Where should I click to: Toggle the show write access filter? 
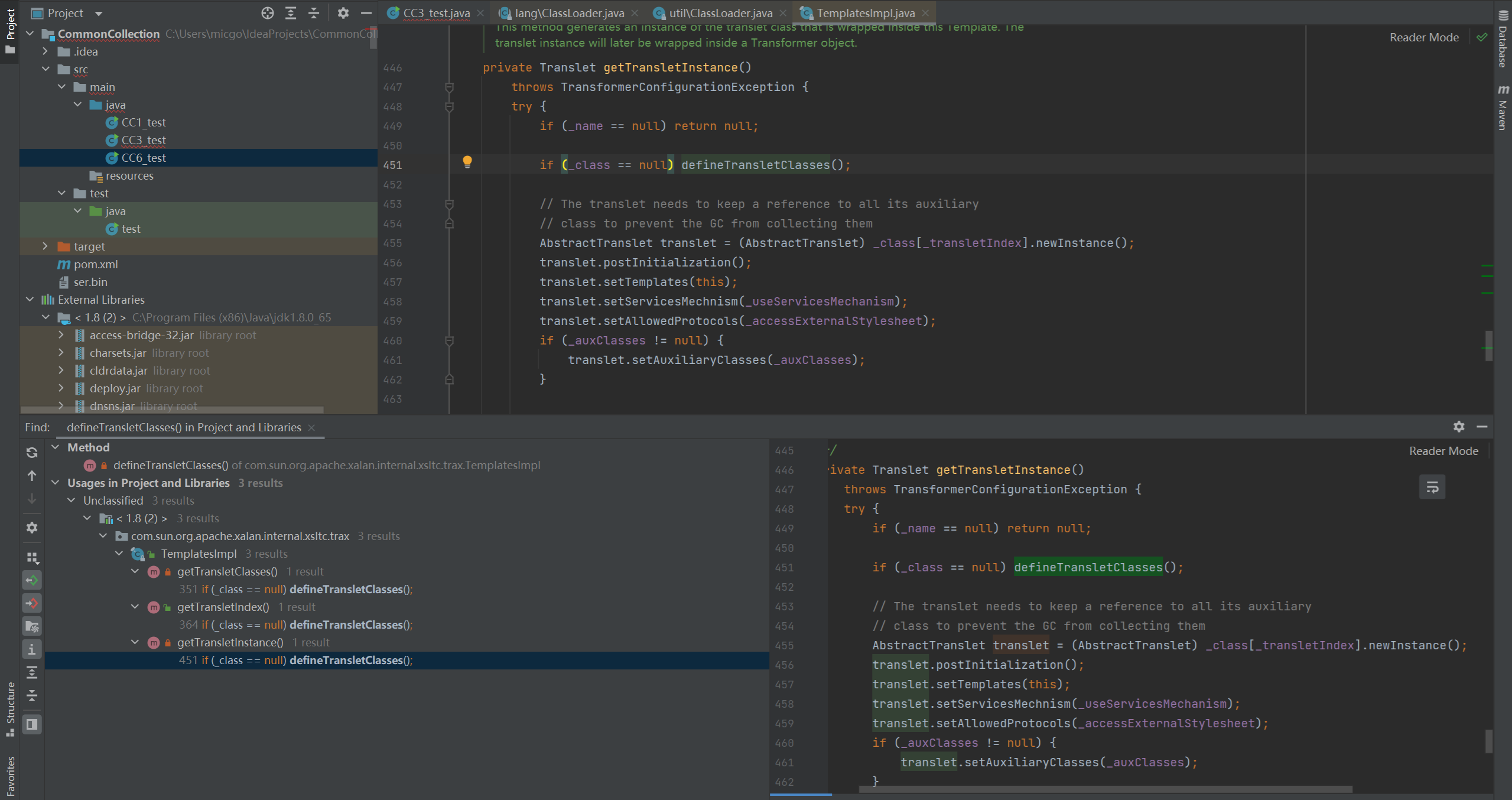[x=32, y=603]
